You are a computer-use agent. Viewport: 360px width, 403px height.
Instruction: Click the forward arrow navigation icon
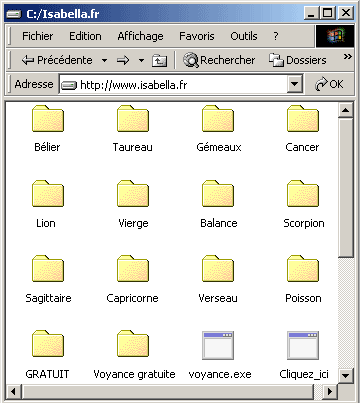123,60
